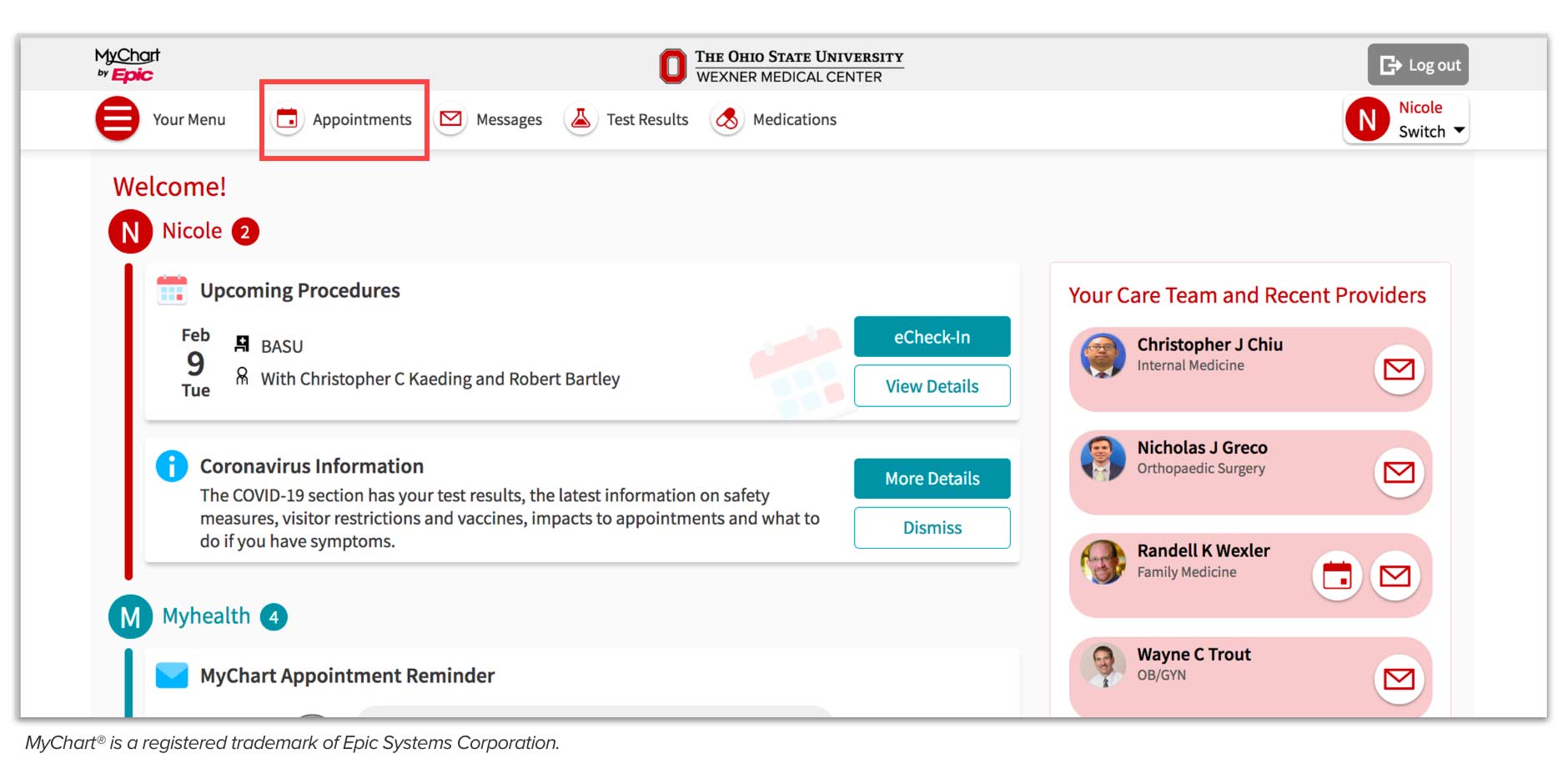1568x774 pixels.
Task: Click the Feb 9 Tue date block
Action: point(195,363)
